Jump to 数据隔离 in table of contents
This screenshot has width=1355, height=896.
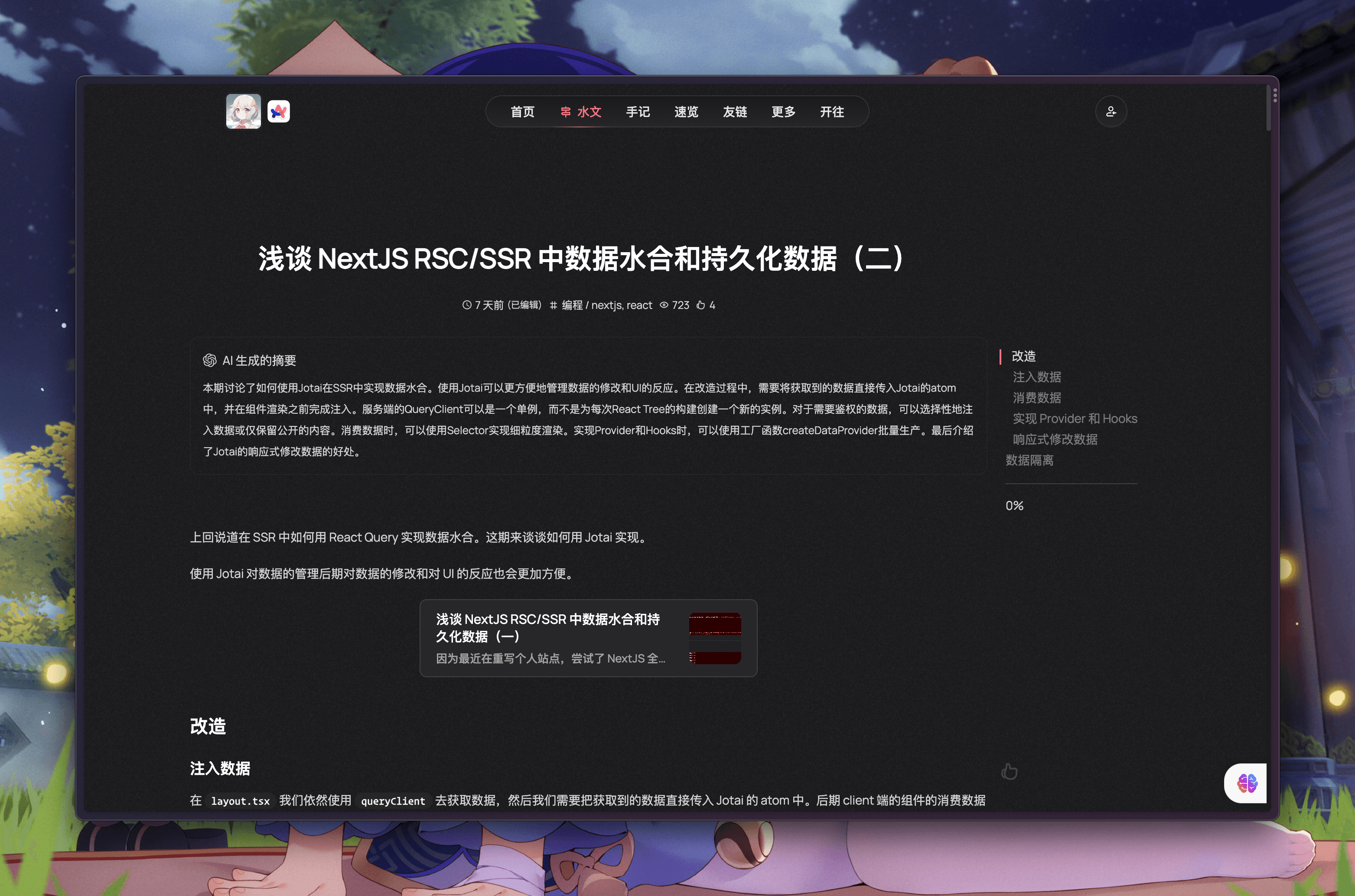(x=1029, y=460)
